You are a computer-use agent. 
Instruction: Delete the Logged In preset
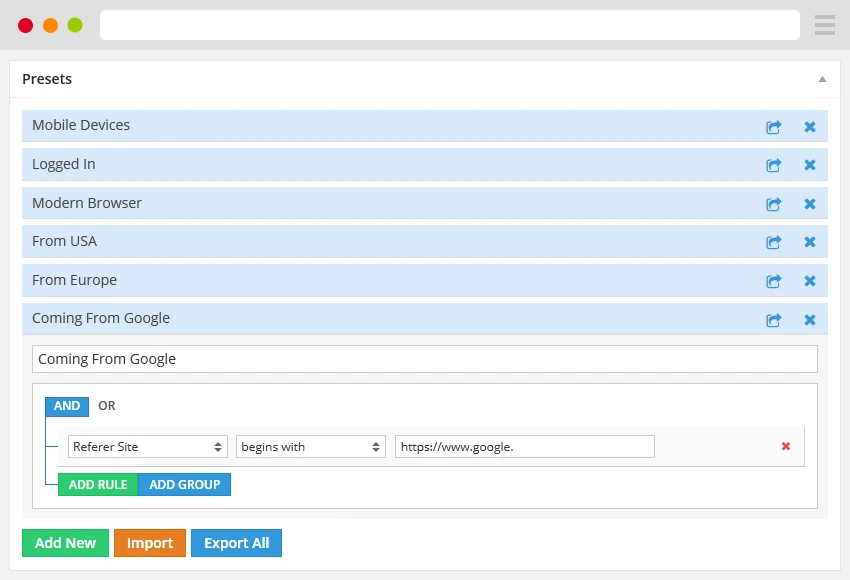click(x=810, y=165)
